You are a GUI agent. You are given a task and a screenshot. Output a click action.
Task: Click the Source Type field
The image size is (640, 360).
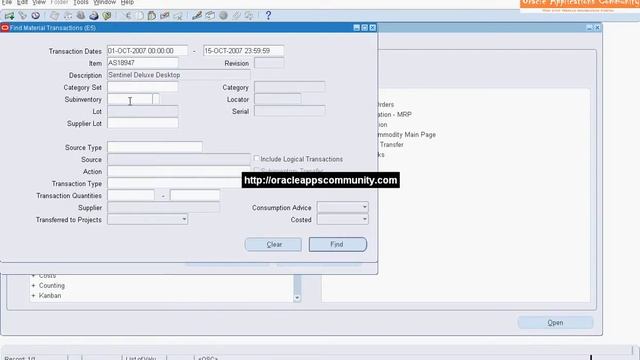155,147
